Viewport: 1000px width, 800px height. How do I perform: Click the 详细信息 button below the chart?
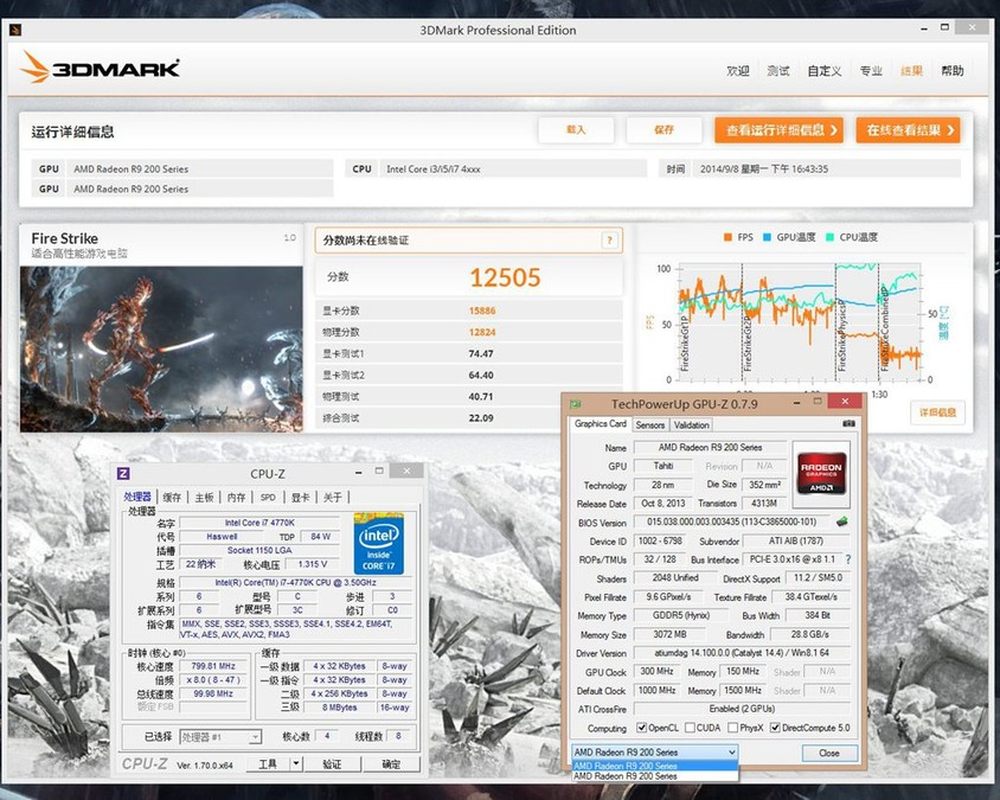[x=938, y=413]
